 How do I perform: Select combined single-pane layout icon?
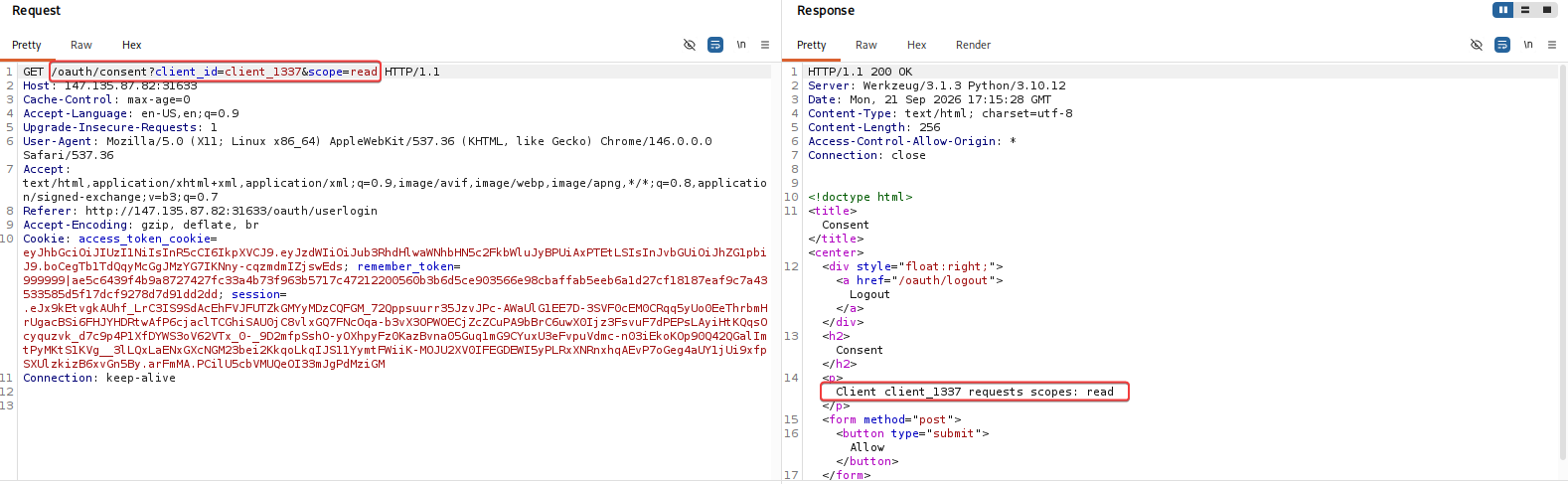click(1547, 10)
